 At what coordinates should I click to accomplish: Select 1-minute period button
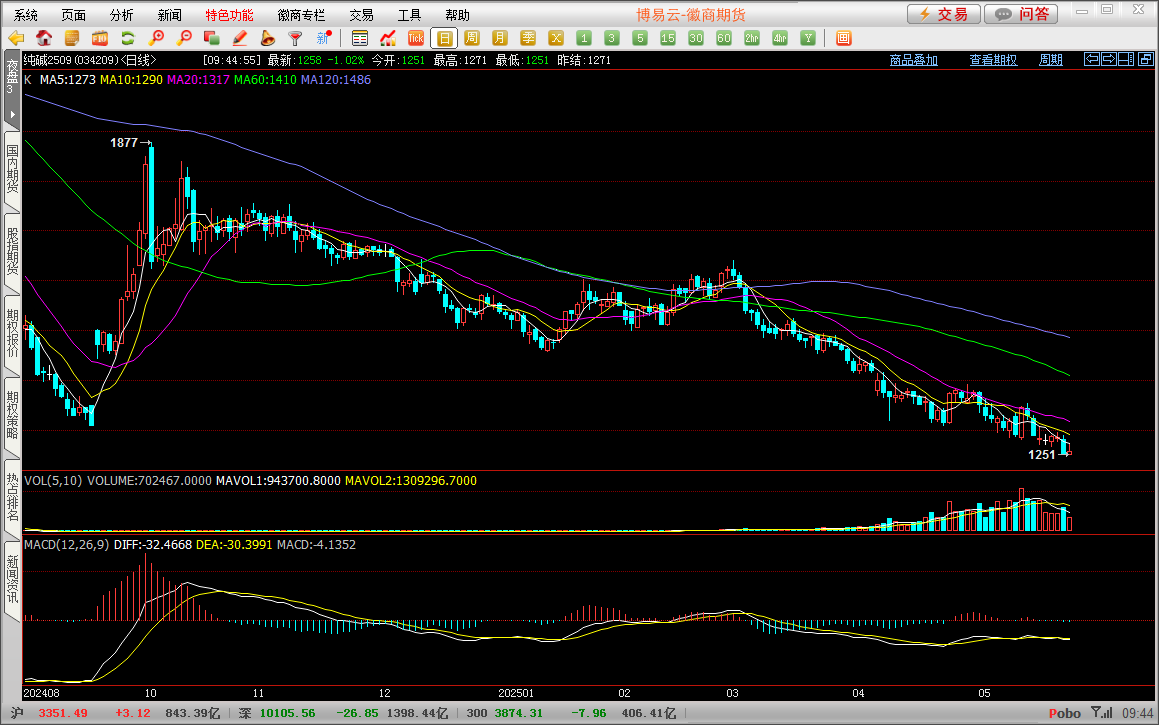584,38
